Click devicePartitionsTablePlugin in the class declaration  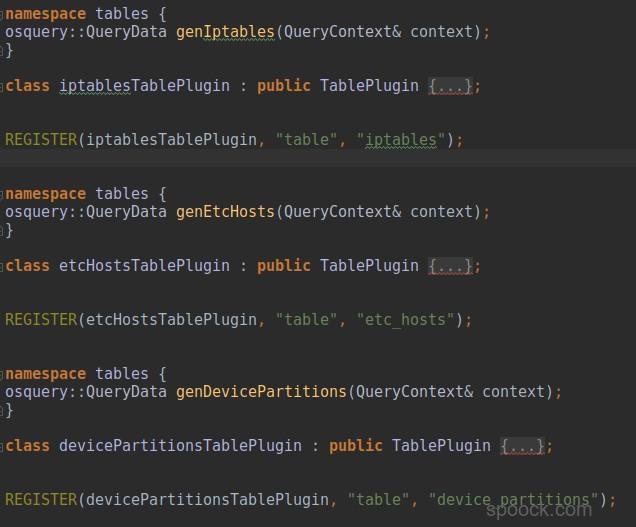click(180, 446)
